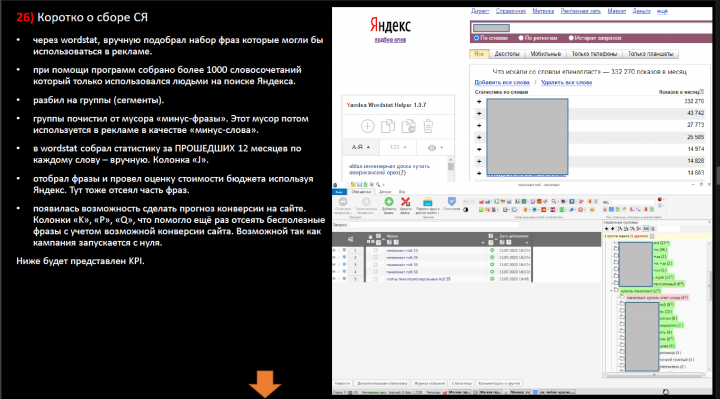Click the plus icon in Wordstat Helper
Screen dimensions: 720x399
pyautogui.click(x=367, y=126)
